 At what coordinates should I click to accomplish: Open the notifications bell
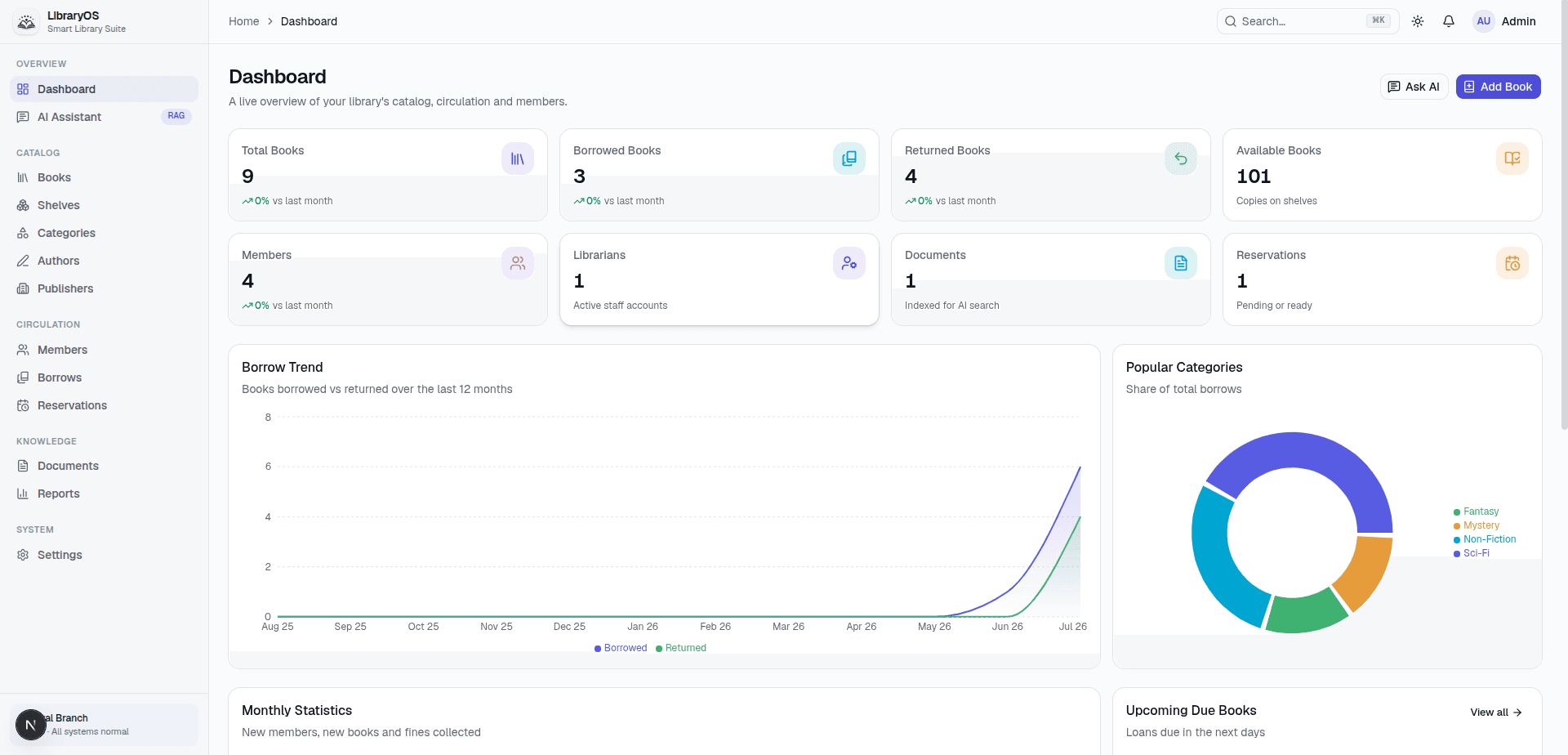coord(1449,21)
